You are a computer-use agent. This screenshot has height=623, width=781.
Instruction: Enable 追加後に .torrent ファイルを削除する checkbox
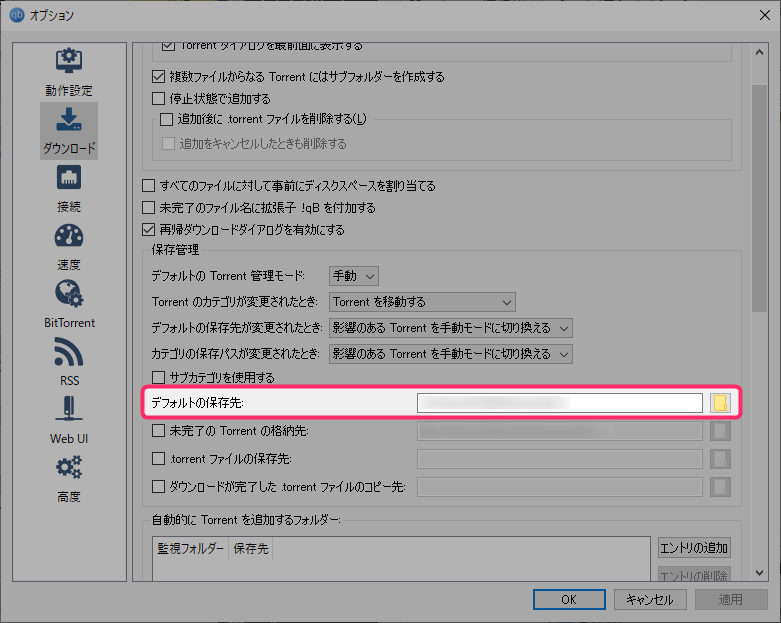point(166,119)
